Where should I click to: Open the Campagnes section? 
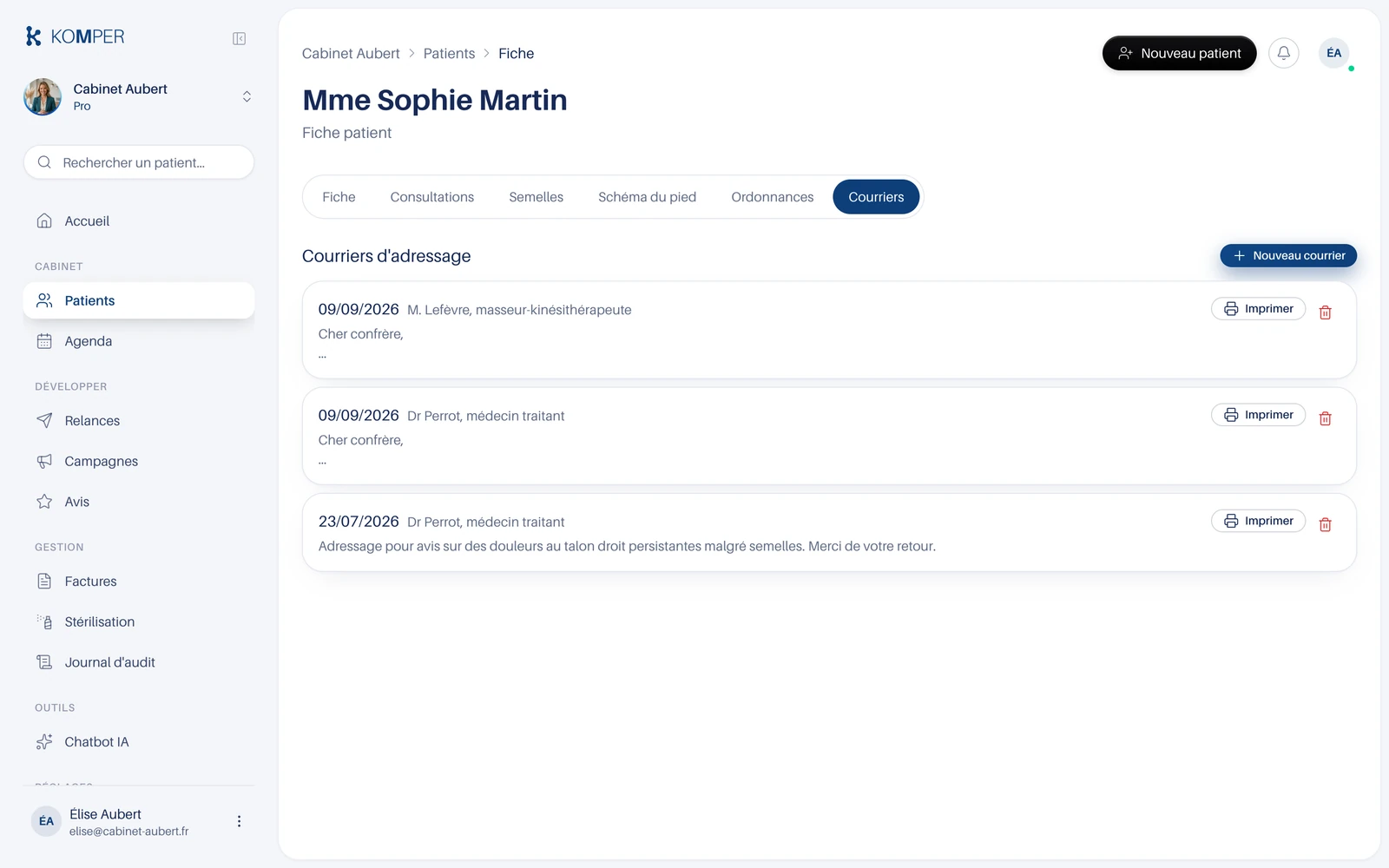tap(139, 461)
